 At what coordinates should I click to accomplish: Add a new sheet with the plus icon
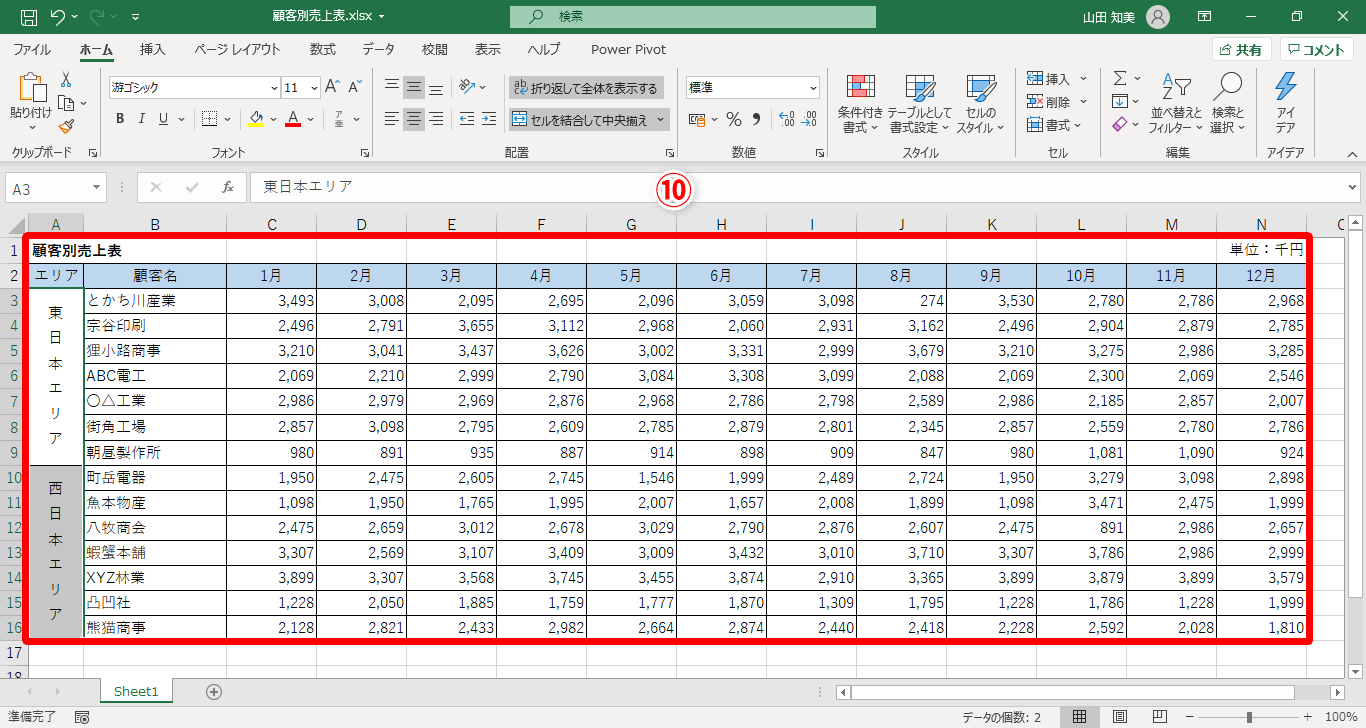point(213,691)
